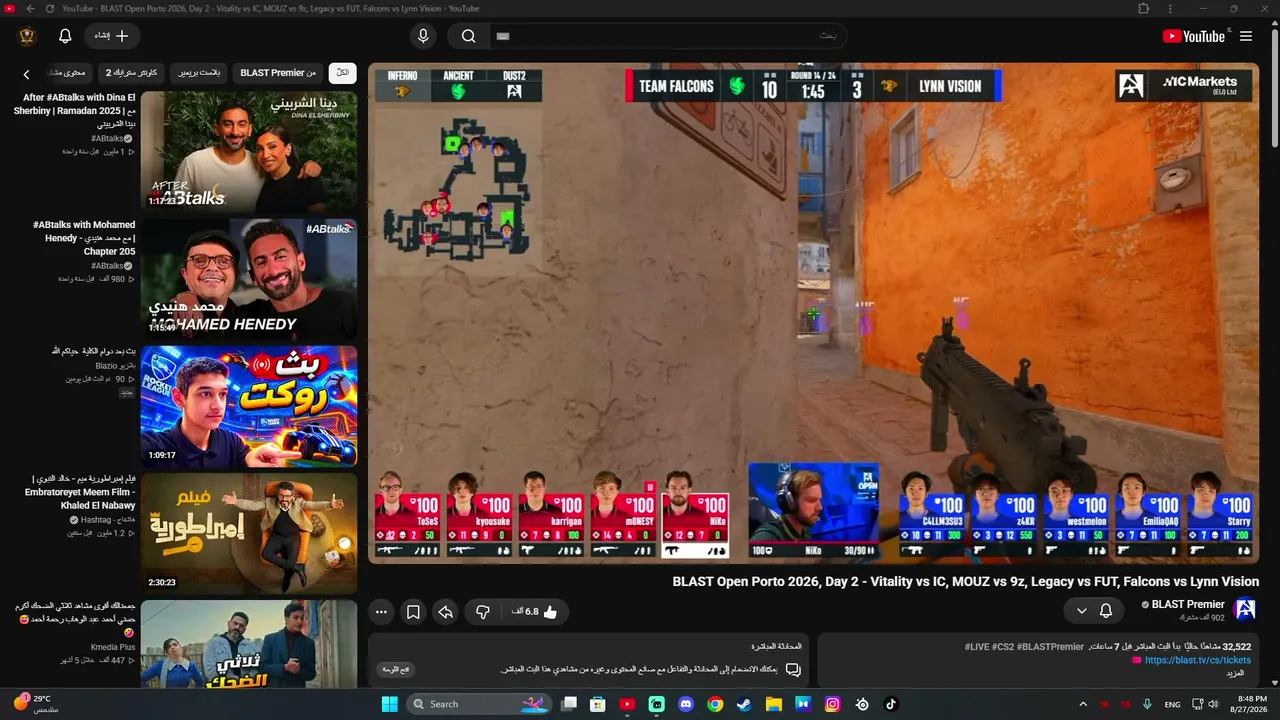Open the Embratoreyet Meem film thumbnail
Screen dimensions: 1280x720
click(249, 533)
